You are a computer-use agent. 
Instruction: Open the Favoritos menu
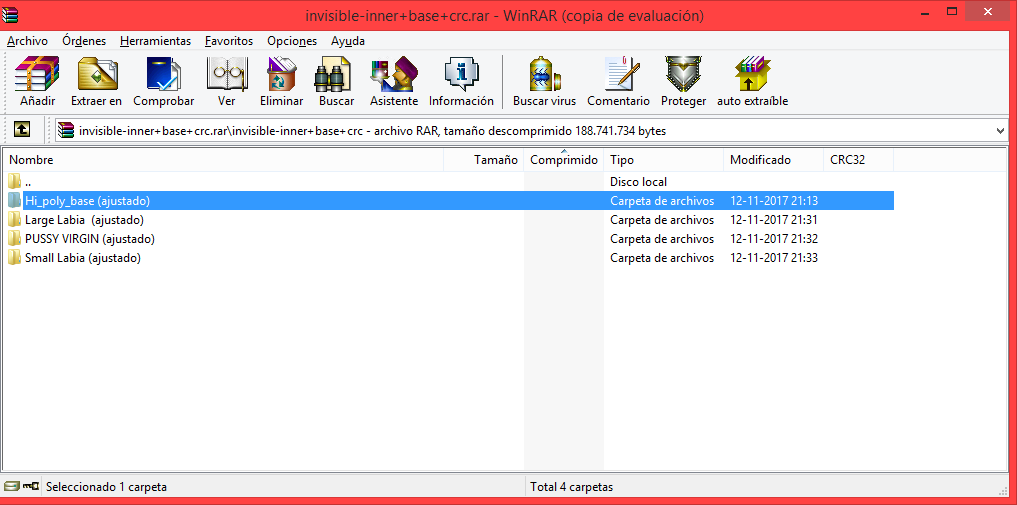click(x=229, y=41)
